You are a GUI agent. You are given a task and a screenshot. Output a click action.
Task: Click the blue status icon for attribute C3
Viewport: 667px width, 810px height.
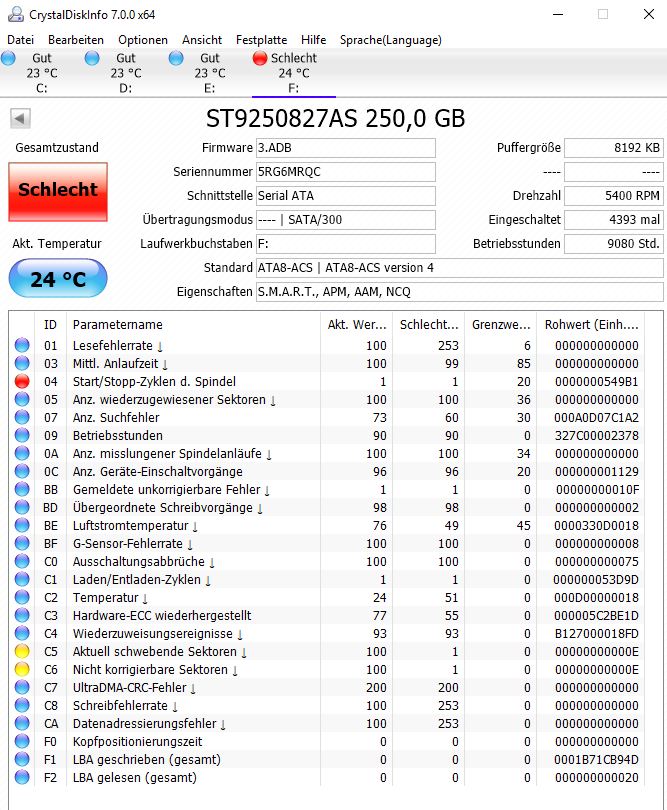[x=22, y=615]
